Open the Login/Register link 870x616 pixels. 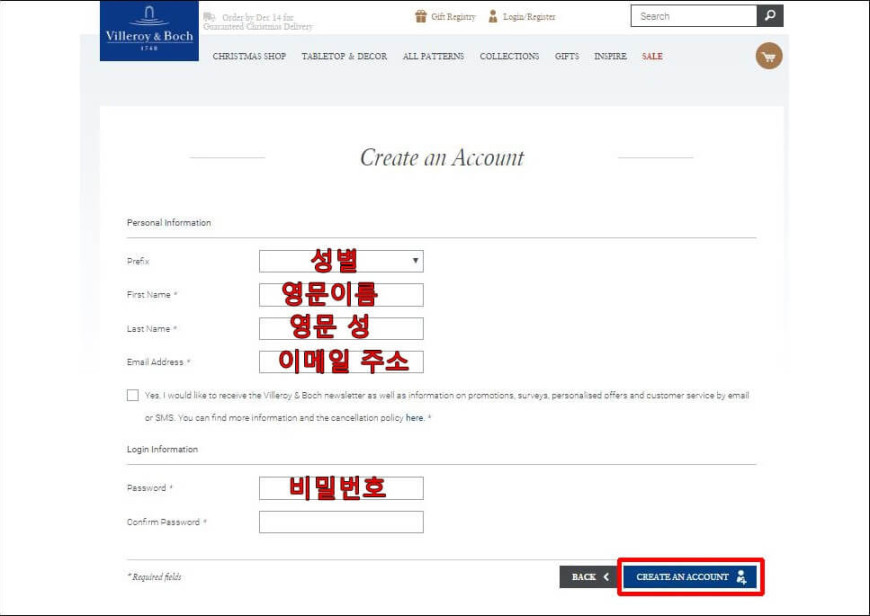click(529, 17)
